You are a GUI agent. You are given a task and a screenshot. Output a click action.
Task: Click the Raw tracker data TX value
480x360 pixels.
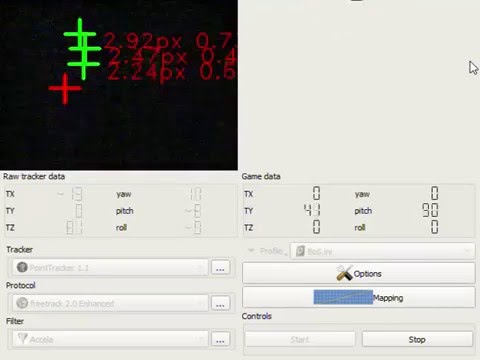[x=70, y=194]
